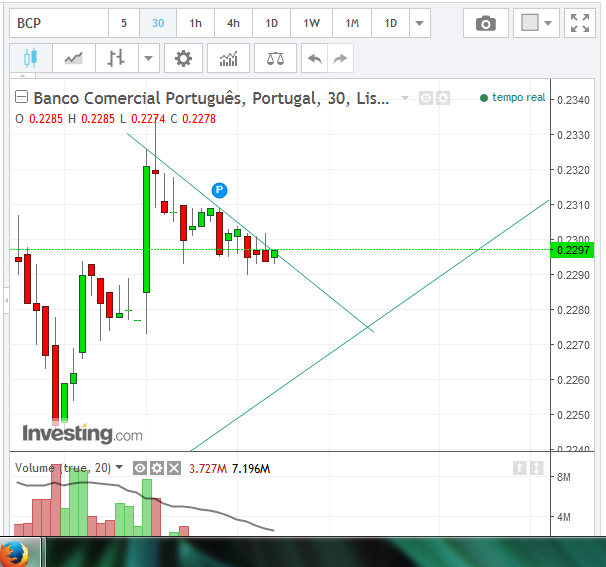This screenshot has height=567, width=606.
Task: Toggle Volume indicator visibility eye icon
Action: coord(140,468)
